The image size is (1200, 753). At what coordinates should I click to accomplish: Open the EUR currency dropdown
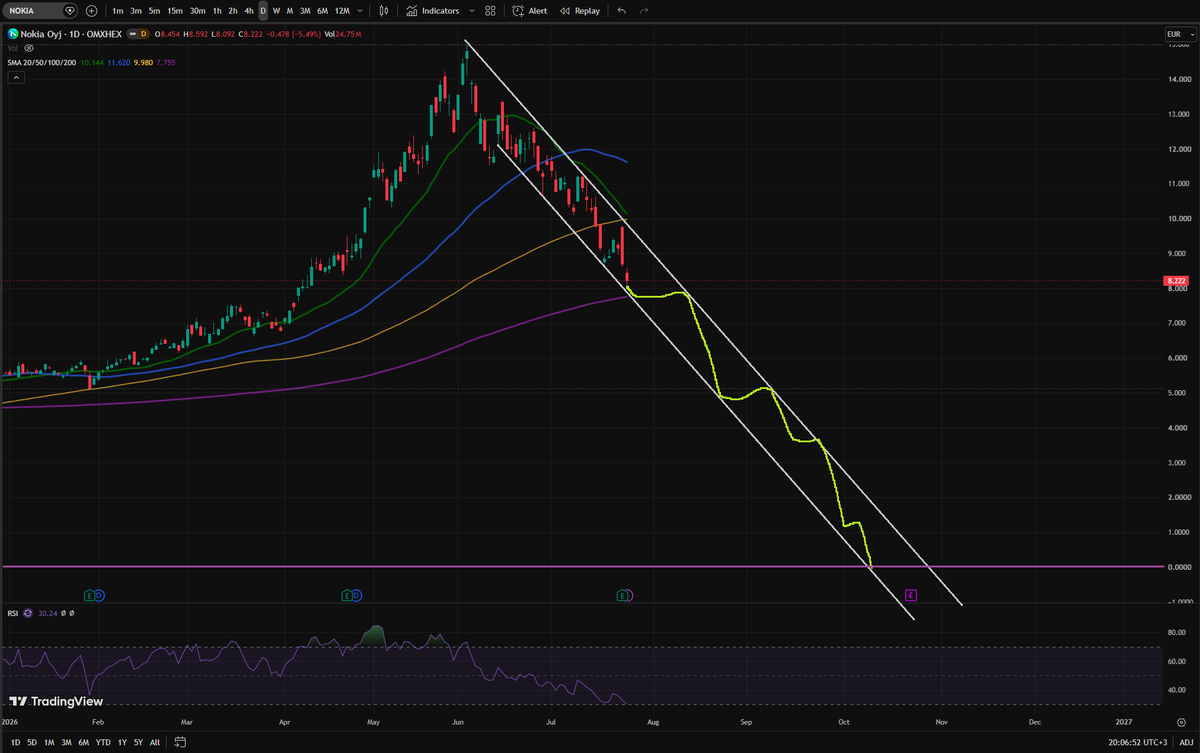[x=1180, y=34]
